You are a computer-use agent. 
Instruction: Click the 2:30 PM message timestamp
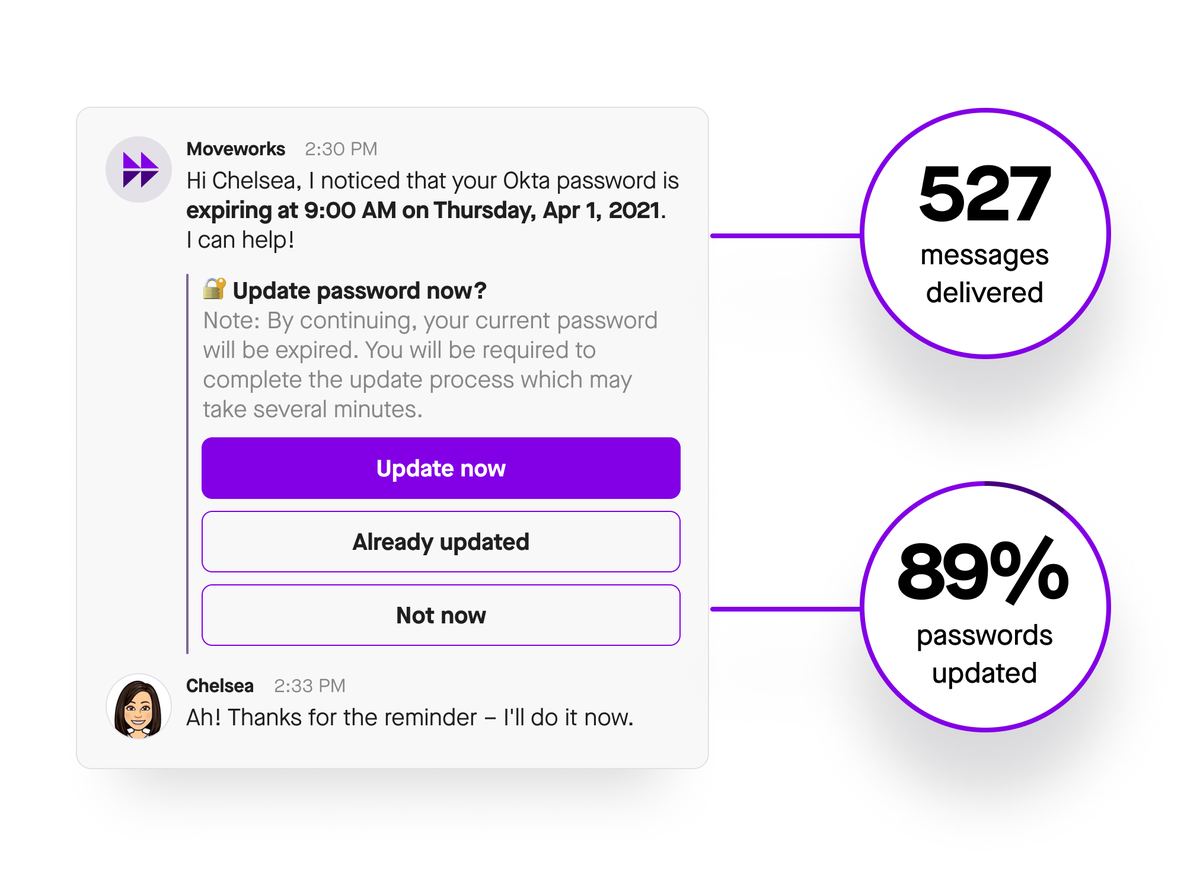341,149
